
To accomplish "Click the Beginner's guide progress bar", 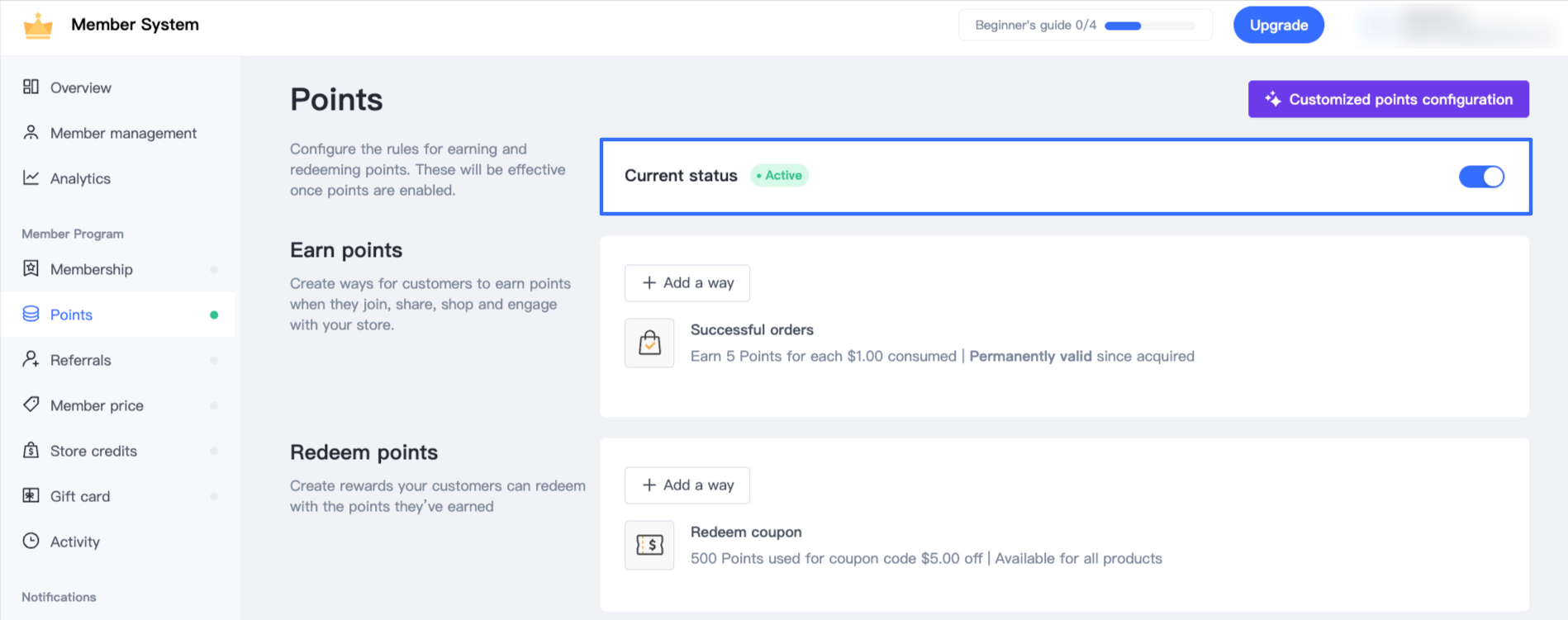I will tap(1149, 26).
